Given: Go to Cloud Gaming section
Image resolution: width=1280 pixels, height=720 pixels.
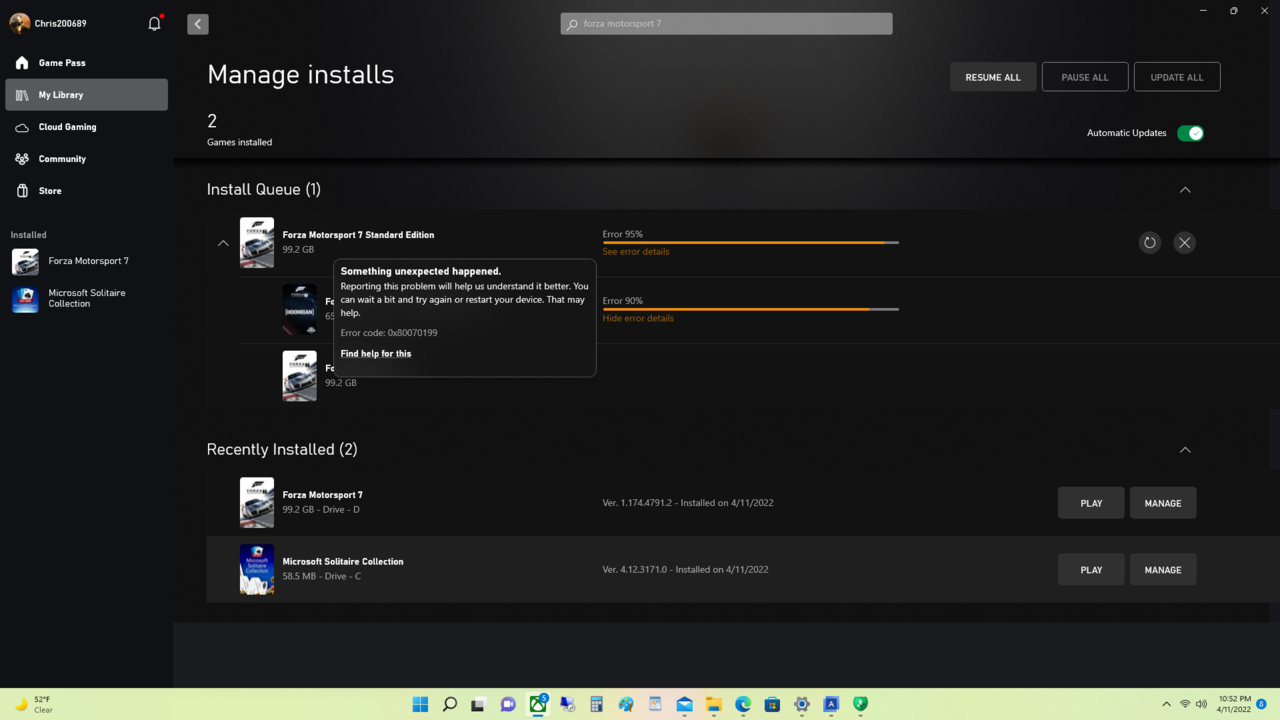Looking at the screenshot, I should point(67,127).
